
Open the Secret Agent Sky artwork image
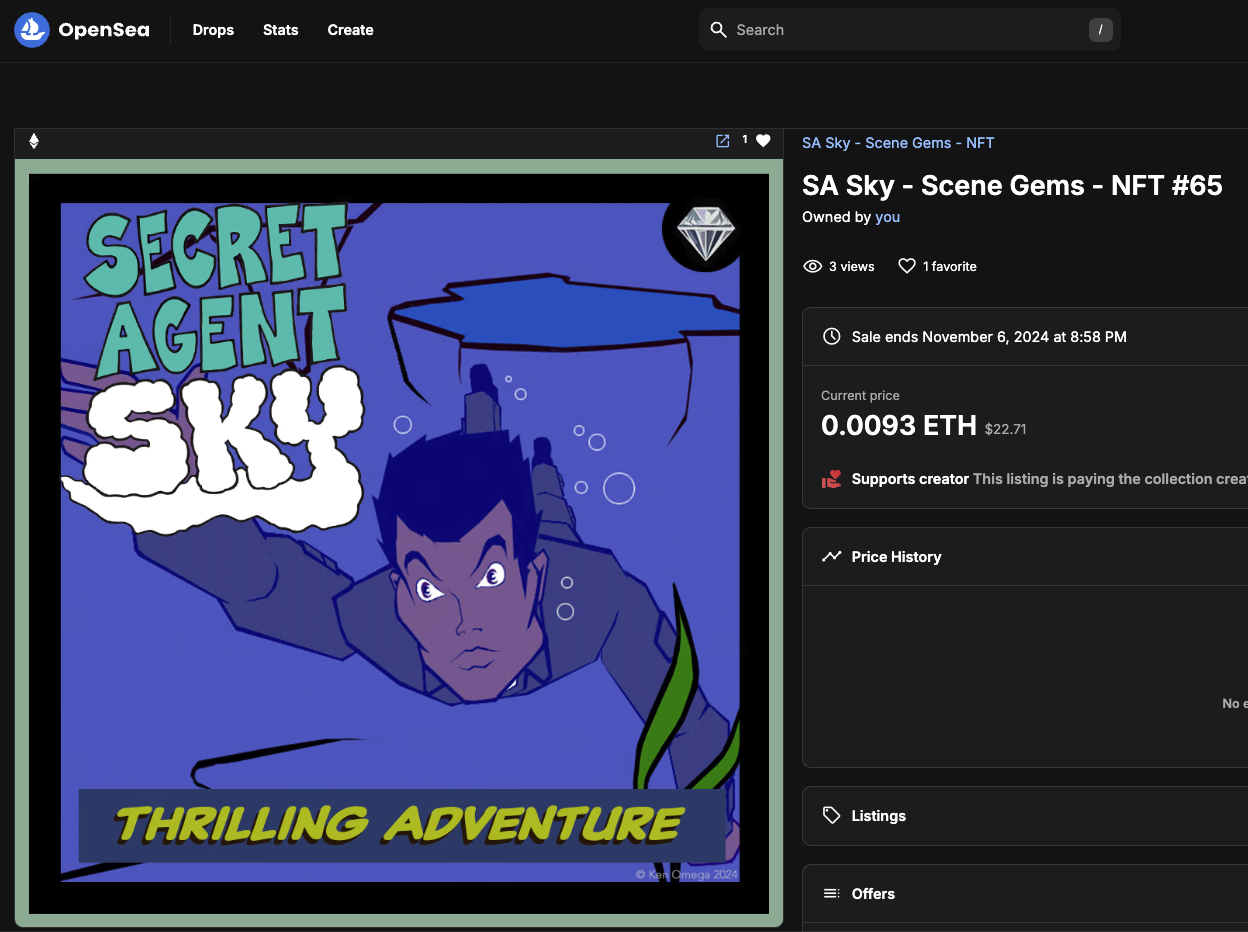point(399,544)
